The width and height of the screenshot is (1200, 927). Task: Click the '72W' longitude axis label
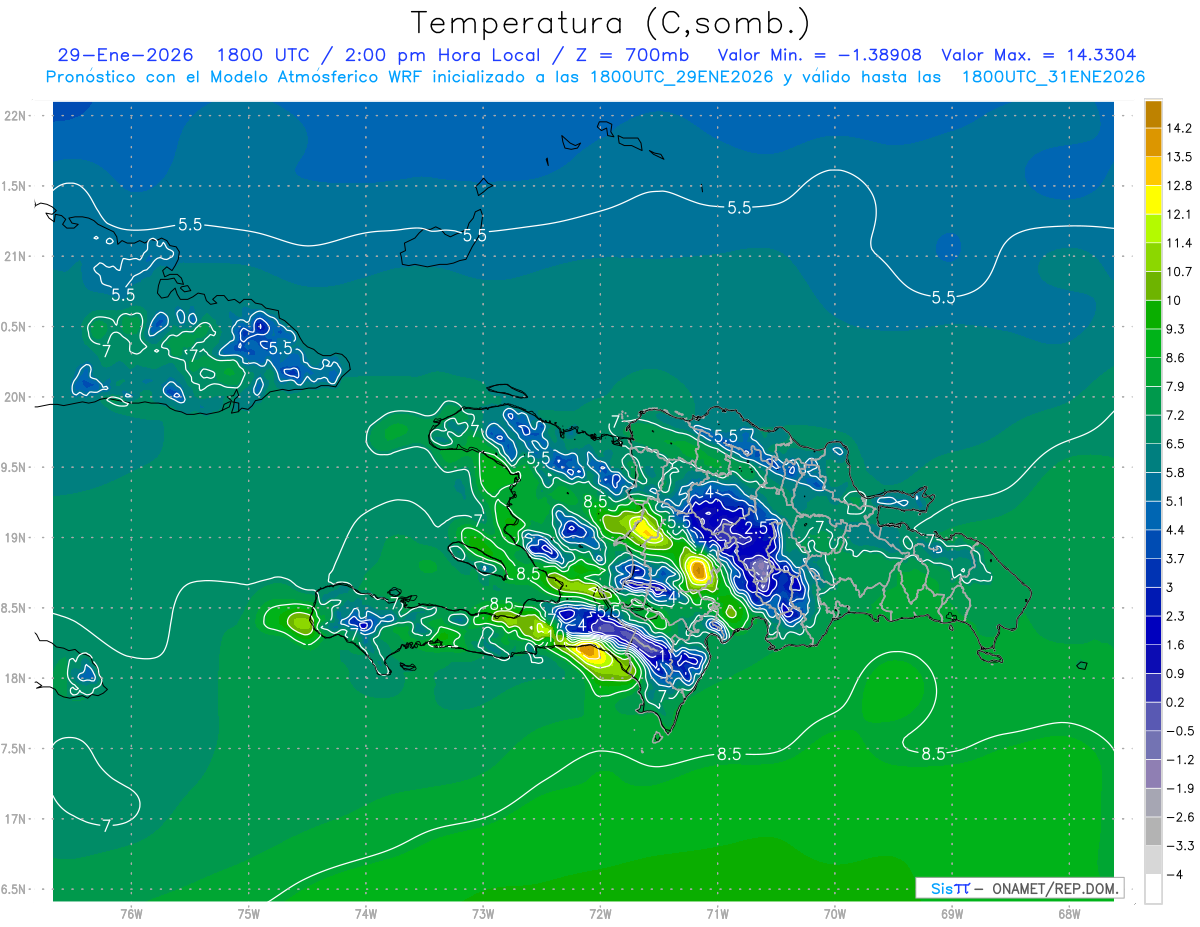[600, 914]
